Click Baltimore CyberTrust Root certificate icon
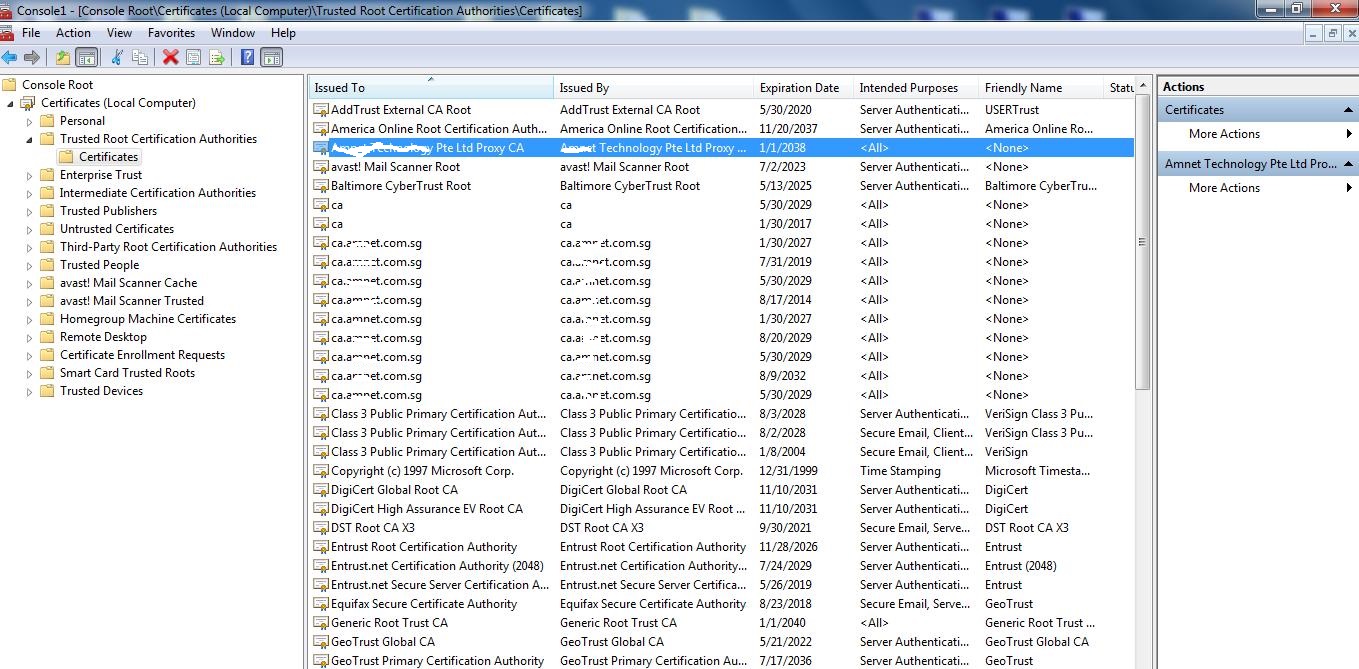 click(x=320, y=186)
